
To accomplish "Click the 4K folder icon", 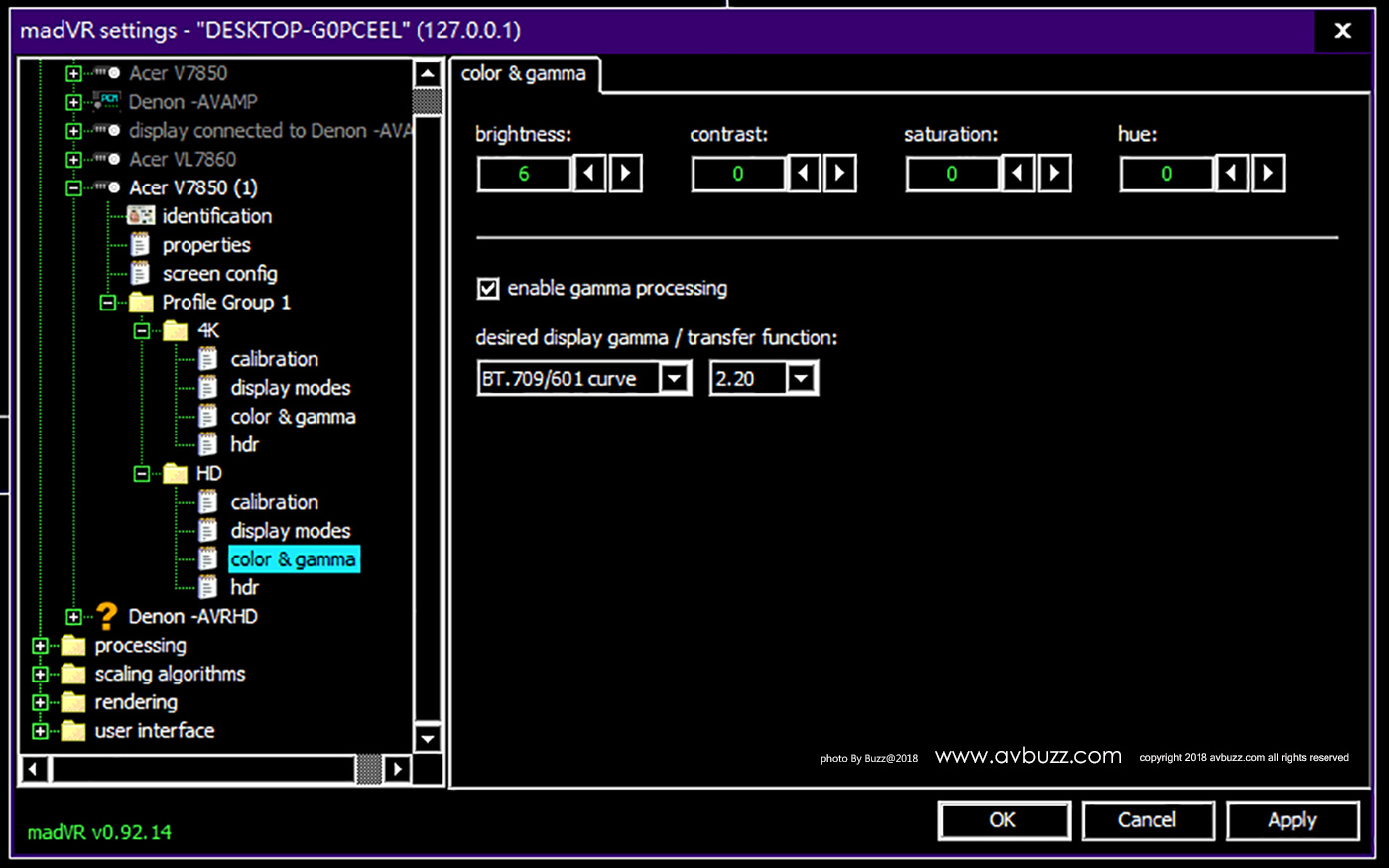I will (x=176, y=331).
